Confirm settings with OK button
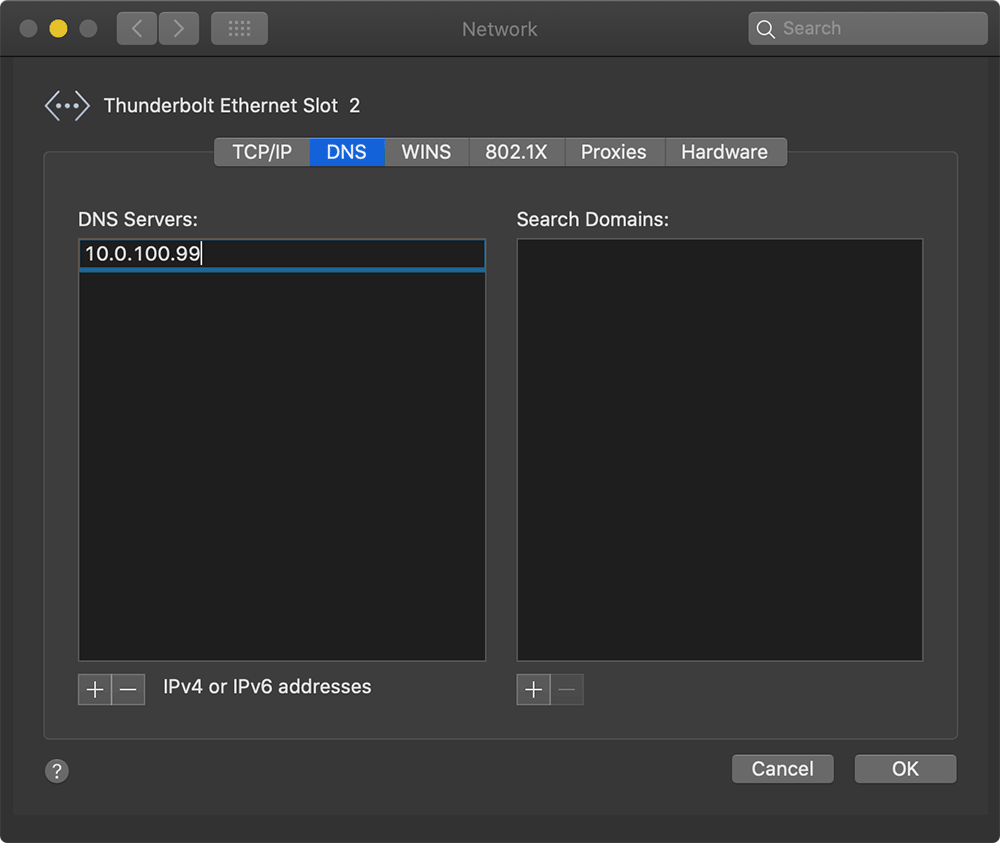The image size is (1000, 843). tap(905, 768)
